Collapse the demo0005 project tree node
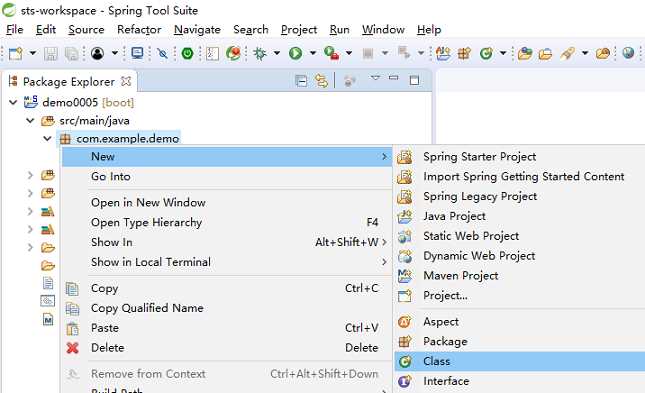Screen dimensions: 645x393 point(13,102)
